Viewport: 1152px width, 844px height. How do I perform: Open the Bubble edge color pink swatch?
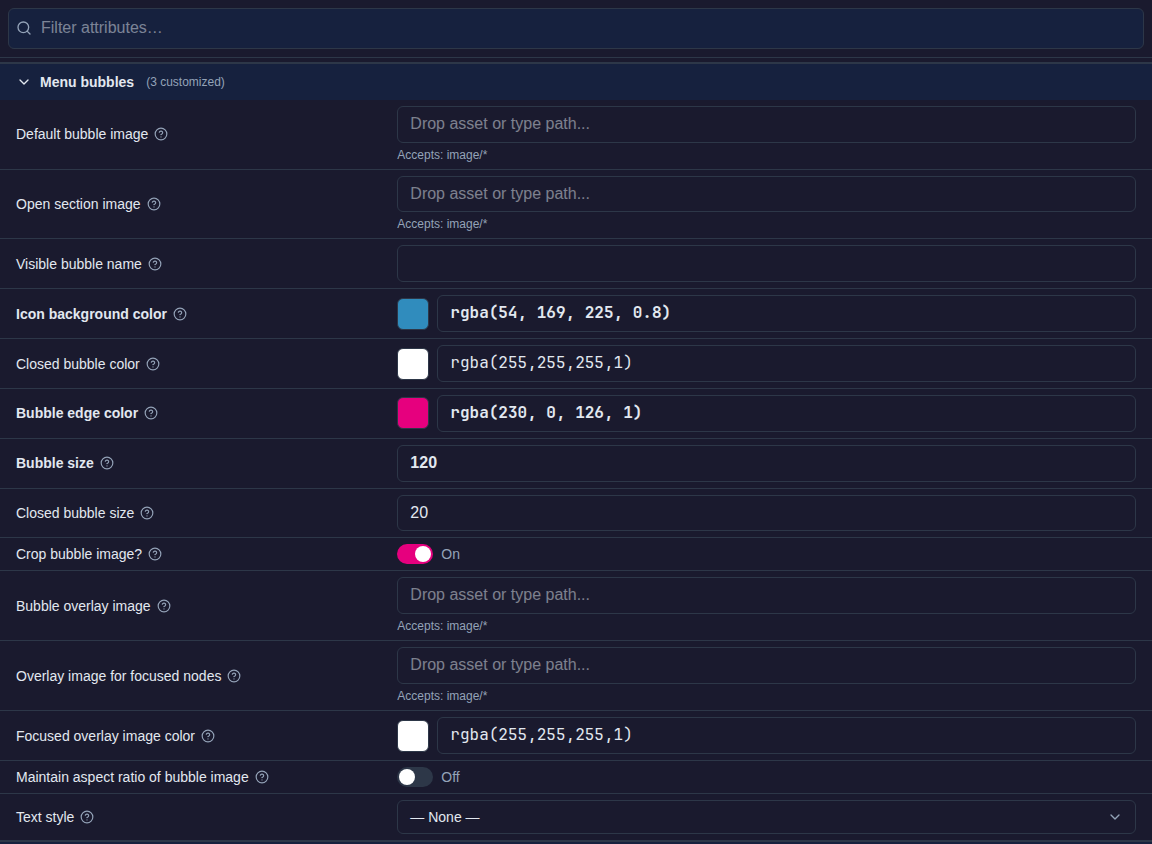point(413,413)
